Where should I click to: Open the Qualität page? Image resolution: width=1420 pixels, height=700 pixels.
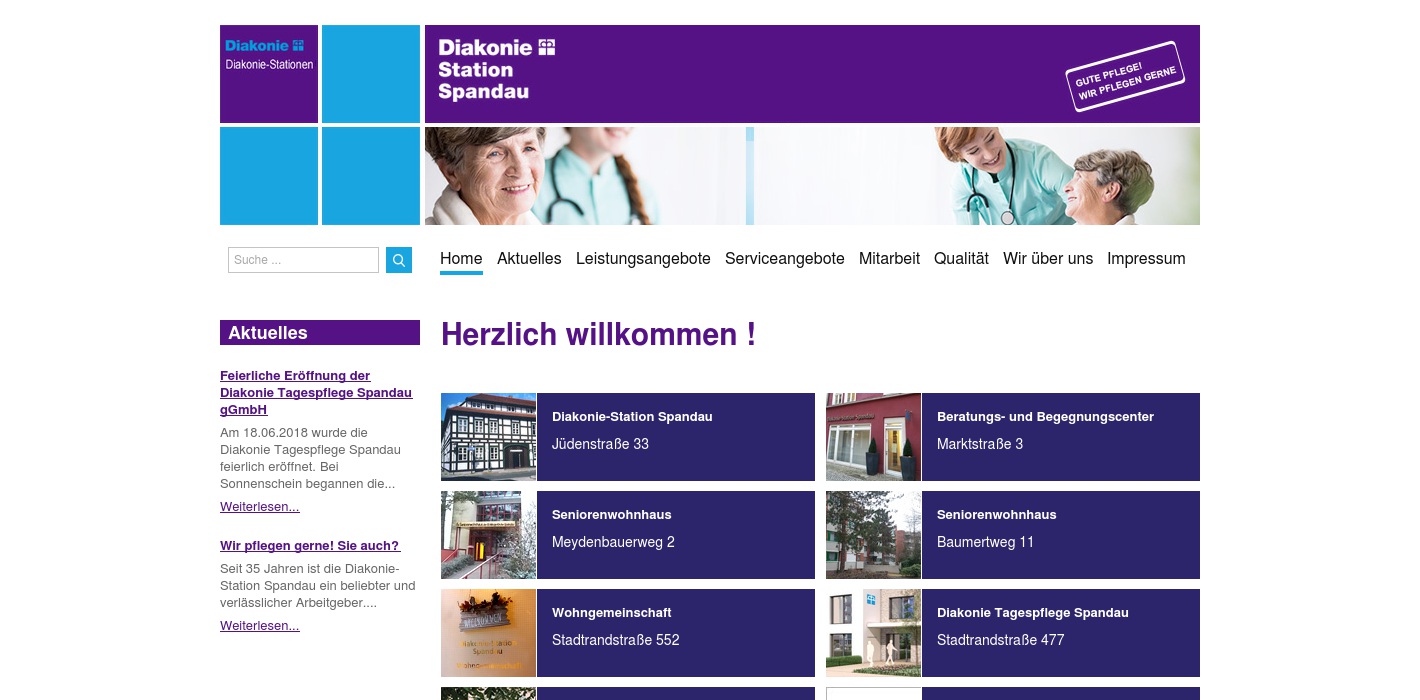(x=961, y=258)
